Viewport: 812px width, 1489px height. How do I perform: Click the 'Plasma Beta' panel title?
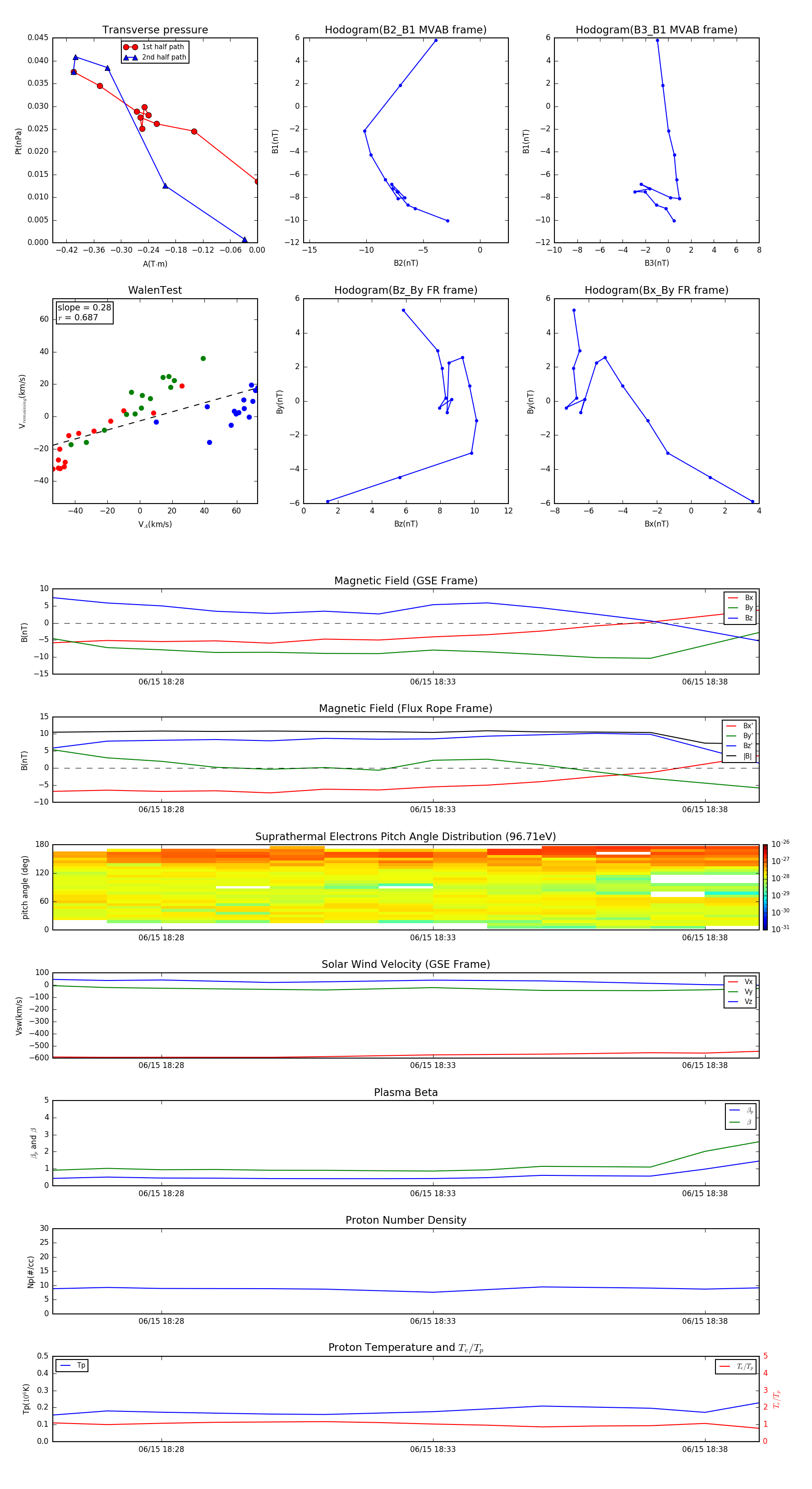406,1092
